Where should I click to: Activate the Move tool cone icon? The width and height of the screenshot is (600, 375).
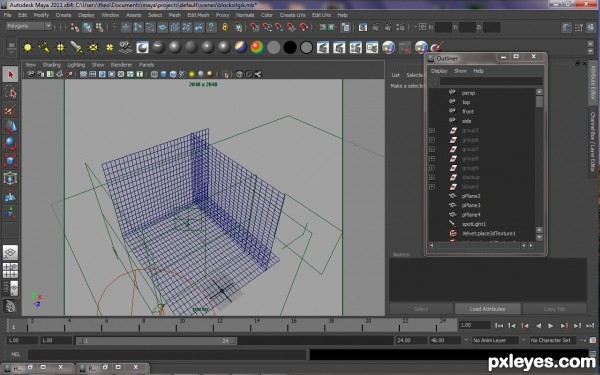(10, 127)
